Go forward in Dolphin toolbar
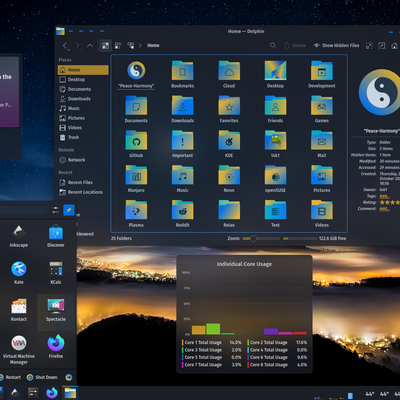This screenshot has height=400, width=400. pyautogui.click(x=78, y=46)
